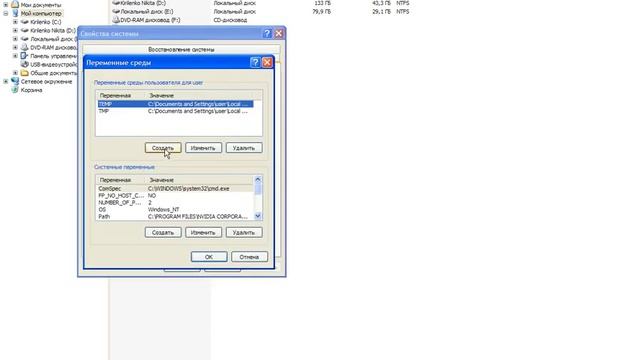Click Создать under Системные переменные
Screen dimensions: 640x360
(163, 232)
